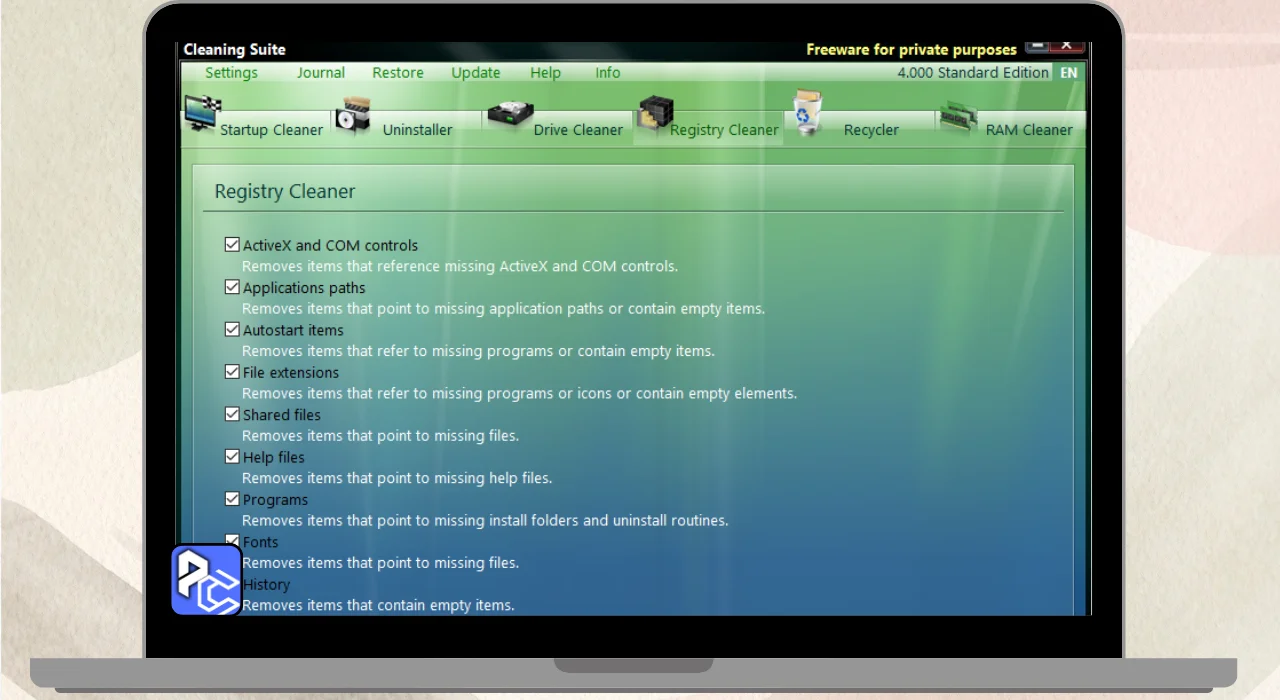This screenshot has height=700, width=1280.
Task: Toggle the Autostart items checkbox
Action: (232, 329)
